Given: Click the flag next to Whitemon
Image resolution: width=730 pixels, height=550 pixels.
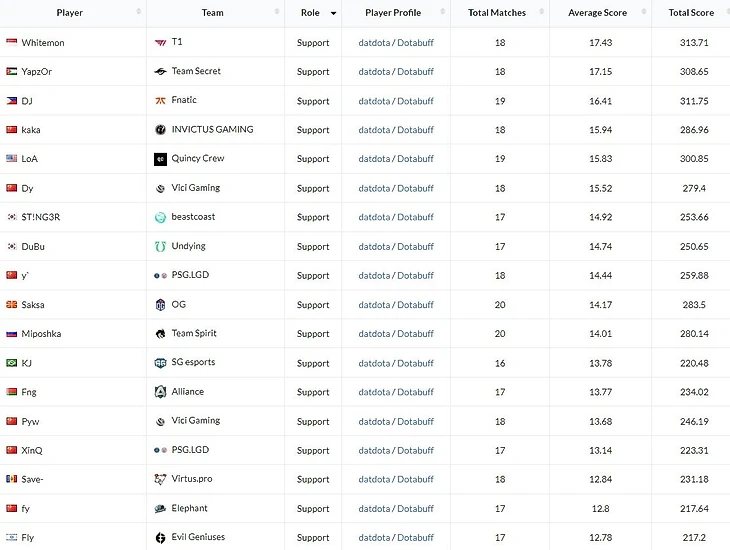Looking at the screenshot, I should pos(11,43).
